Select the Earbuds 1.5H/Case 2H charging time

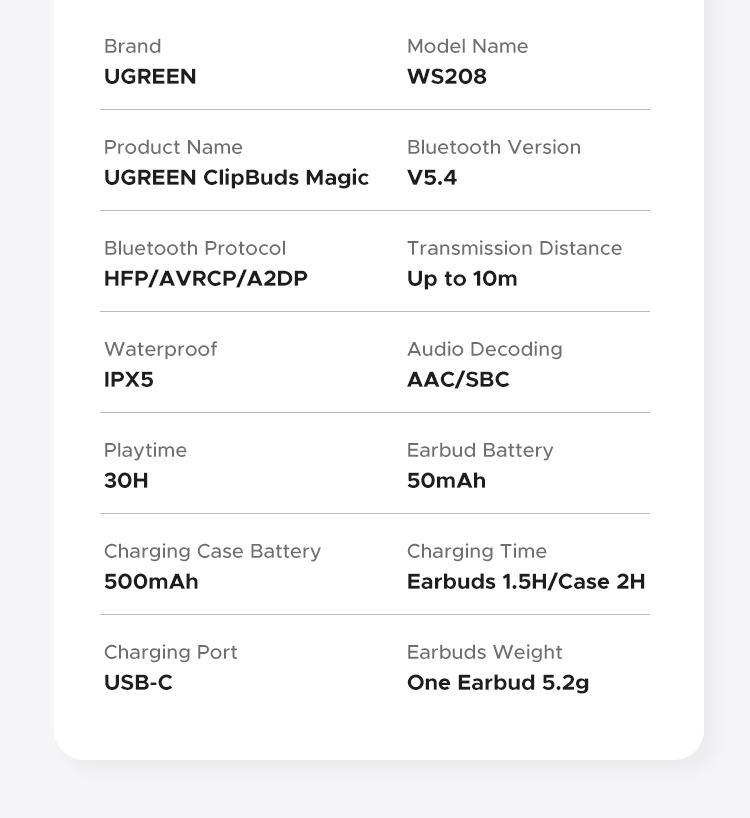[525, 582]
